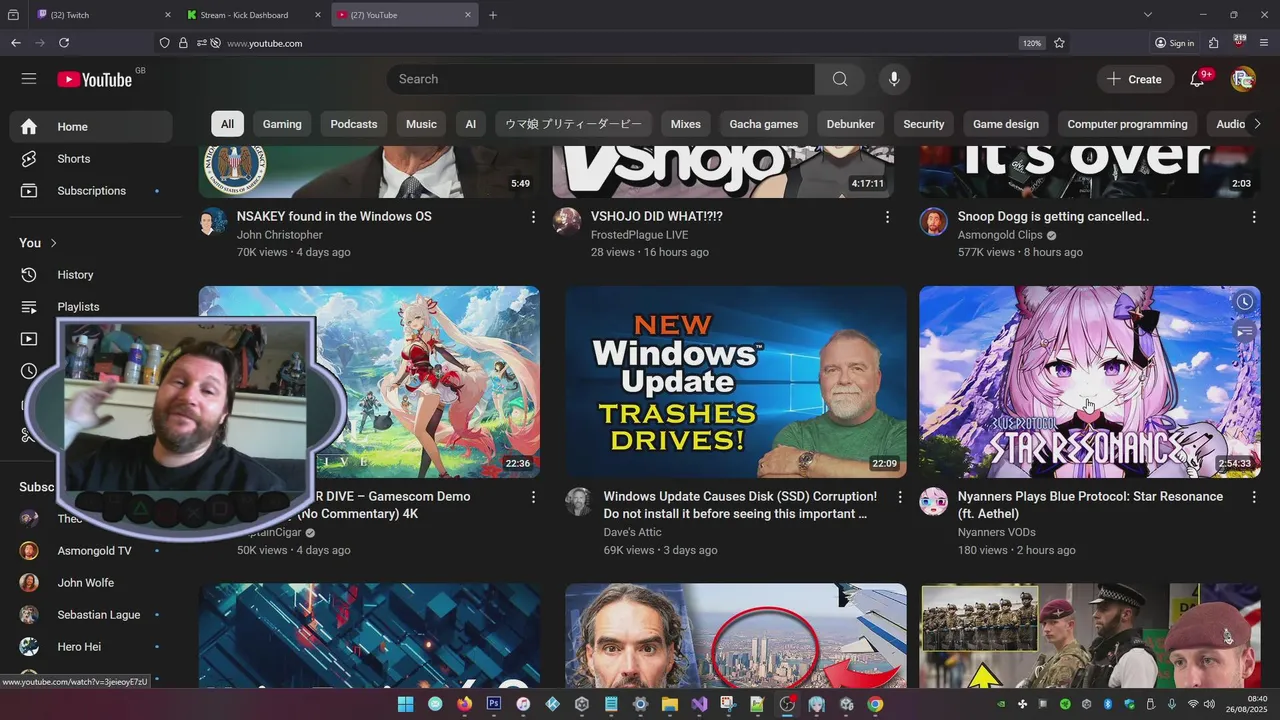Click Watch later on the Nyanners thumbnail

click(1244, 302)
